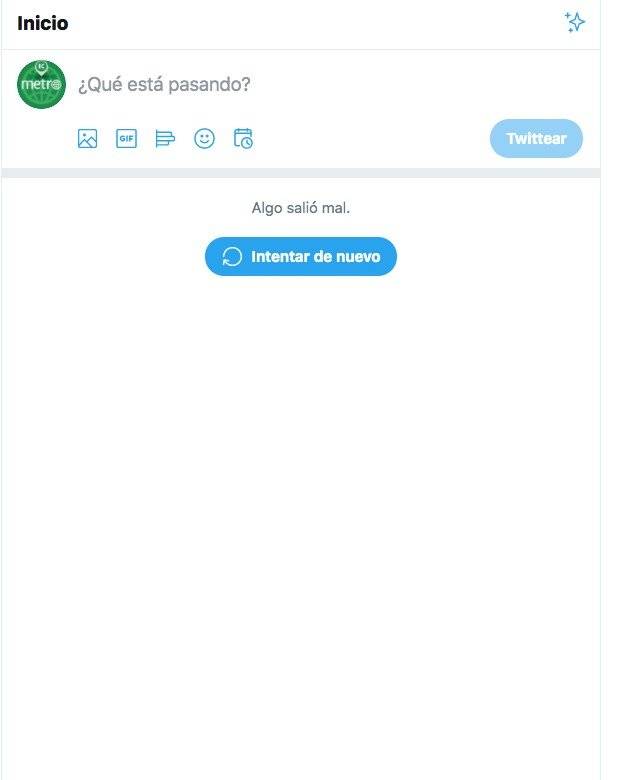618x780 pixels.
Task: Add a photo with the media icon
Action: coord(88,138)
